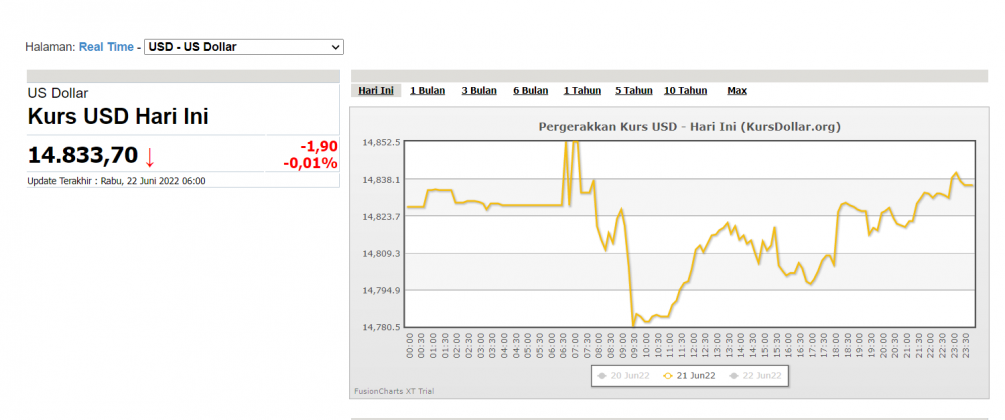Click the red down arrow icon

[150, 157]
